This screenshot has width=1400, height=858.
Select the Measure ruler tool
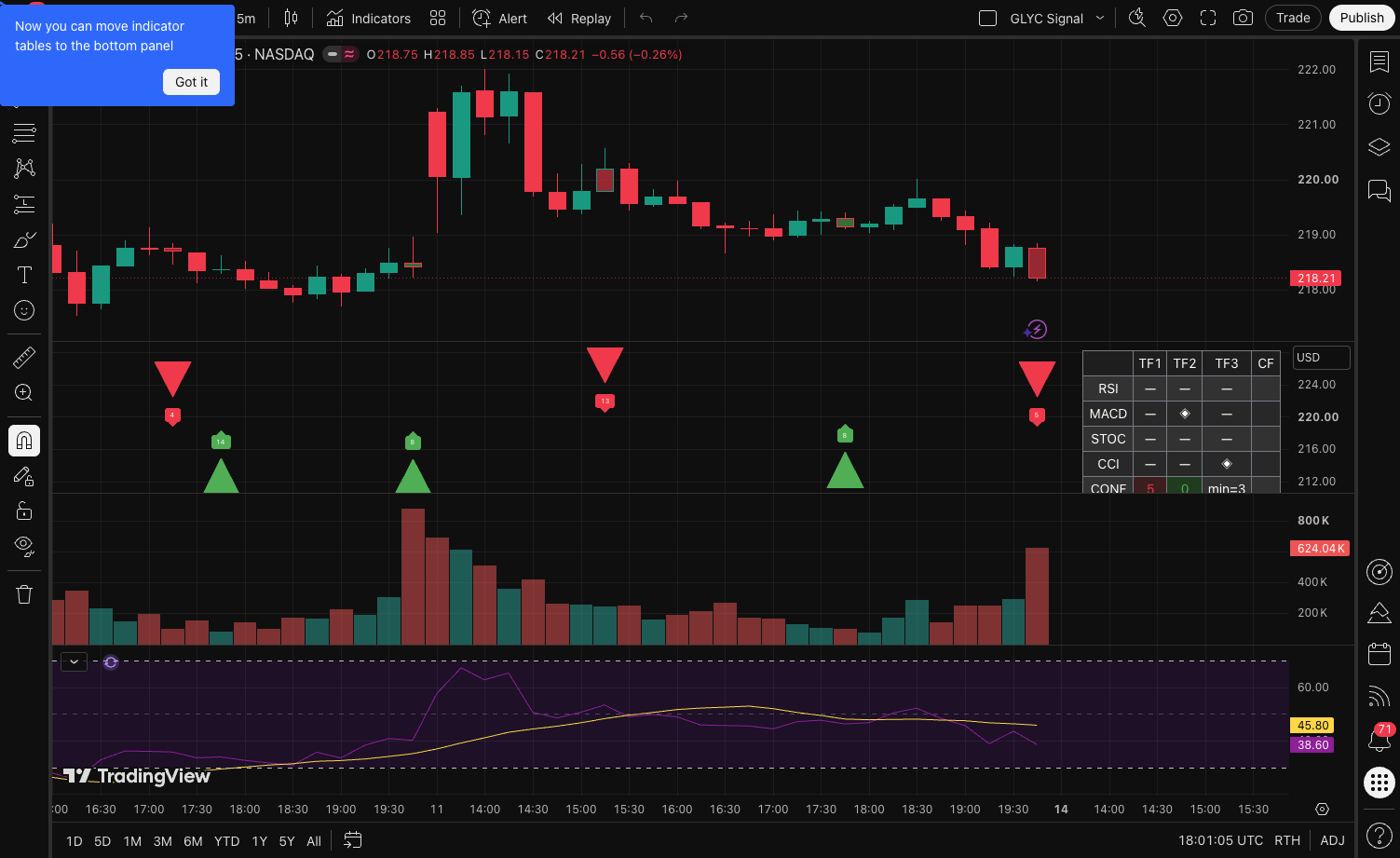pos(24,358)
